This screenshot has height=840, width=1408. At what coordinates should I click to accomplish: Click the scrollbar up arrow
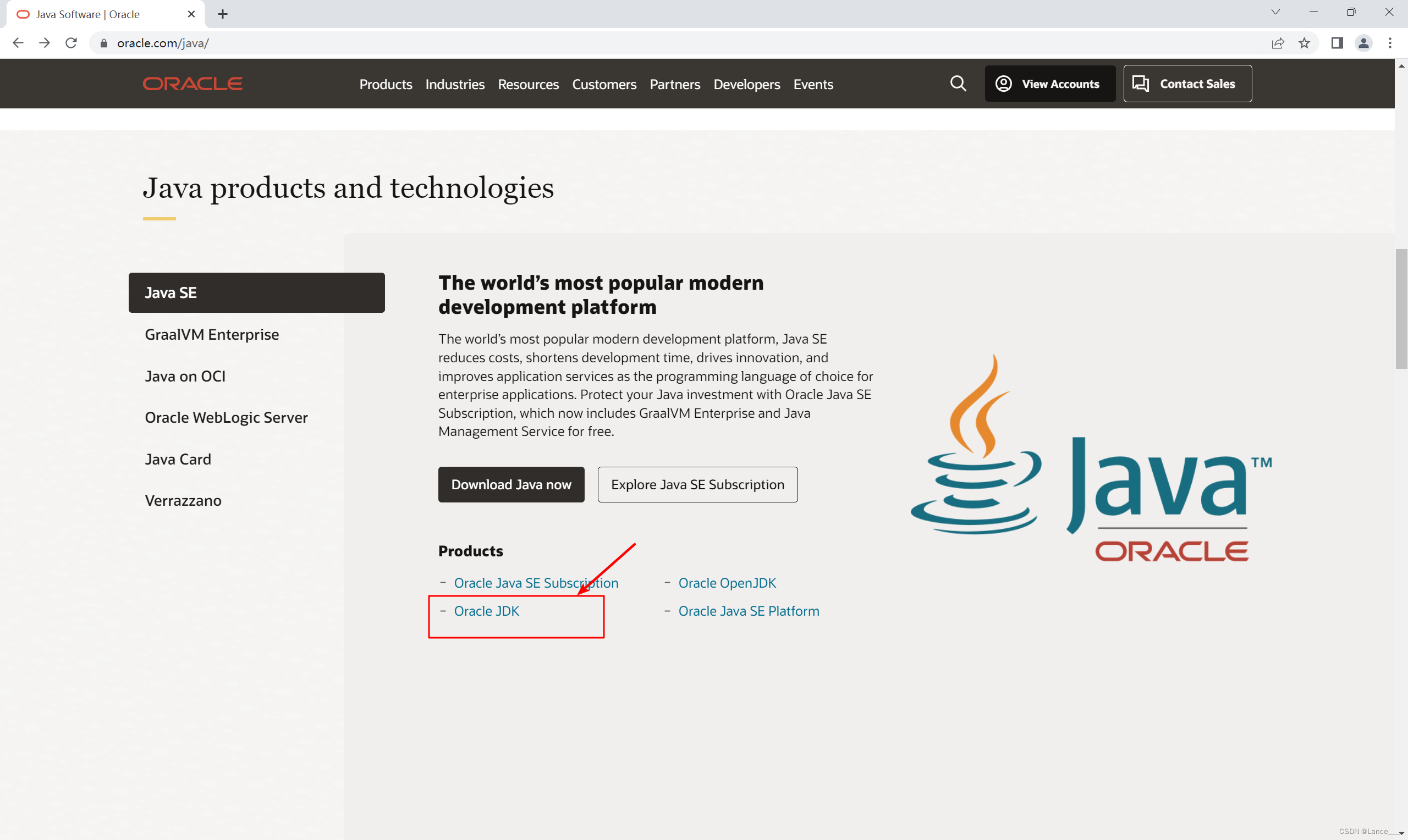pyautogui.click(x=1401, y=65)
